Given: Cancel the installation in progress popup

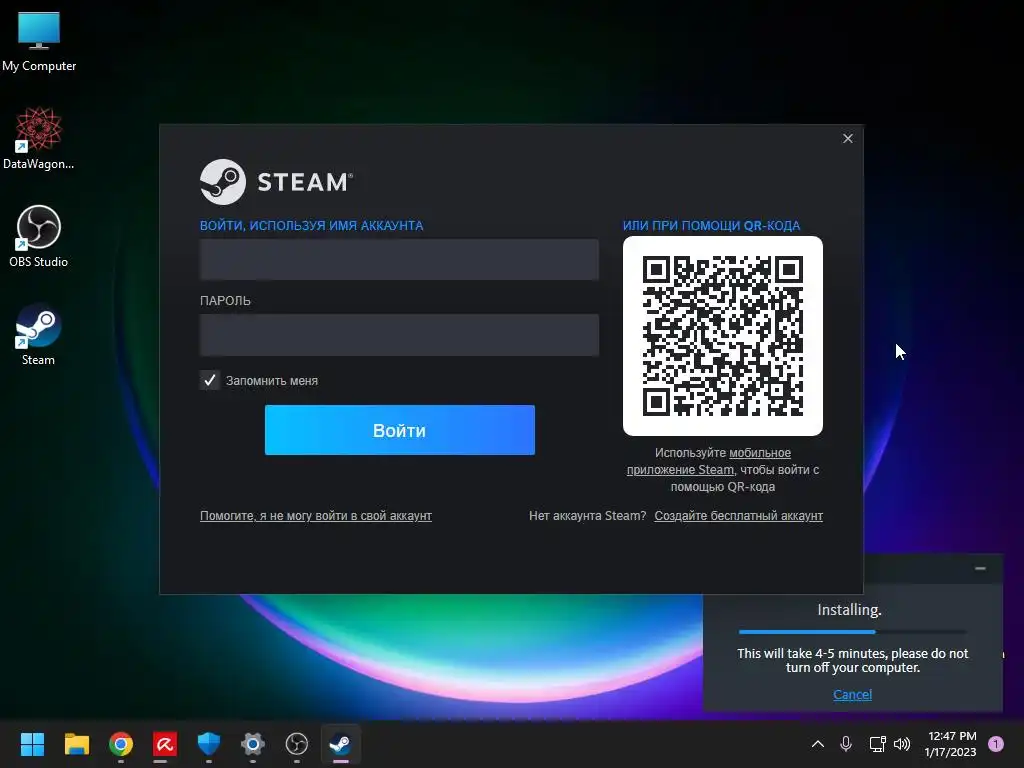Looking at the screenshot, I should coord(852,694).
